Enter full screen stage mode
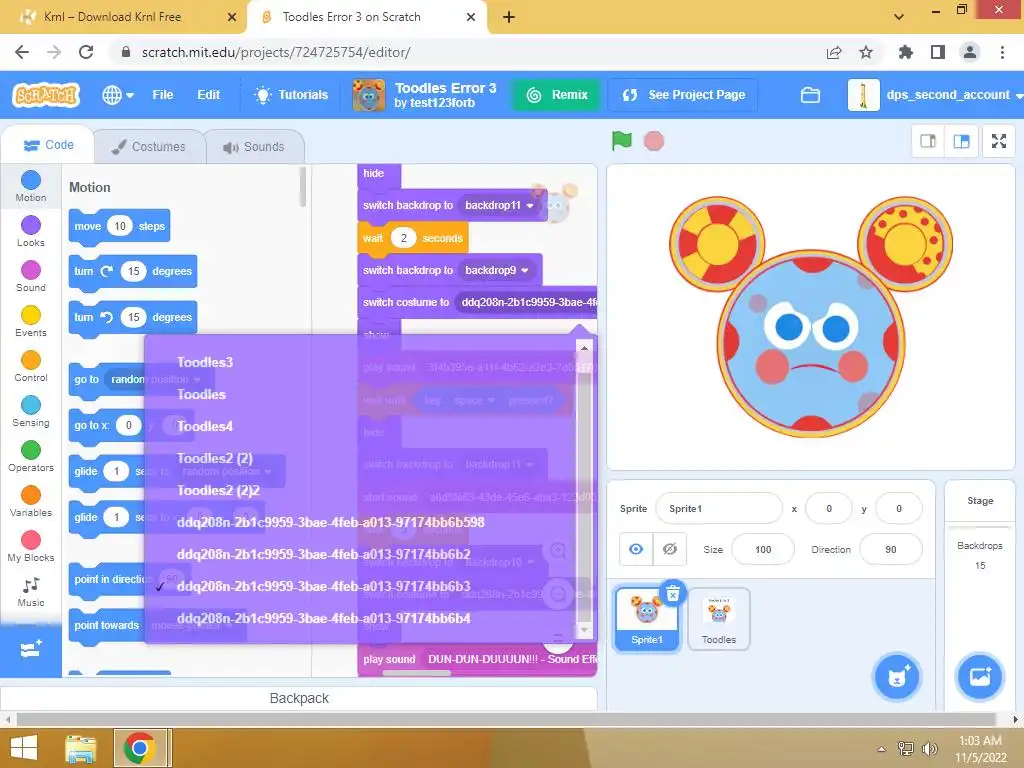The width and height of the screenshot is (1024, 768). pos(999,141)
